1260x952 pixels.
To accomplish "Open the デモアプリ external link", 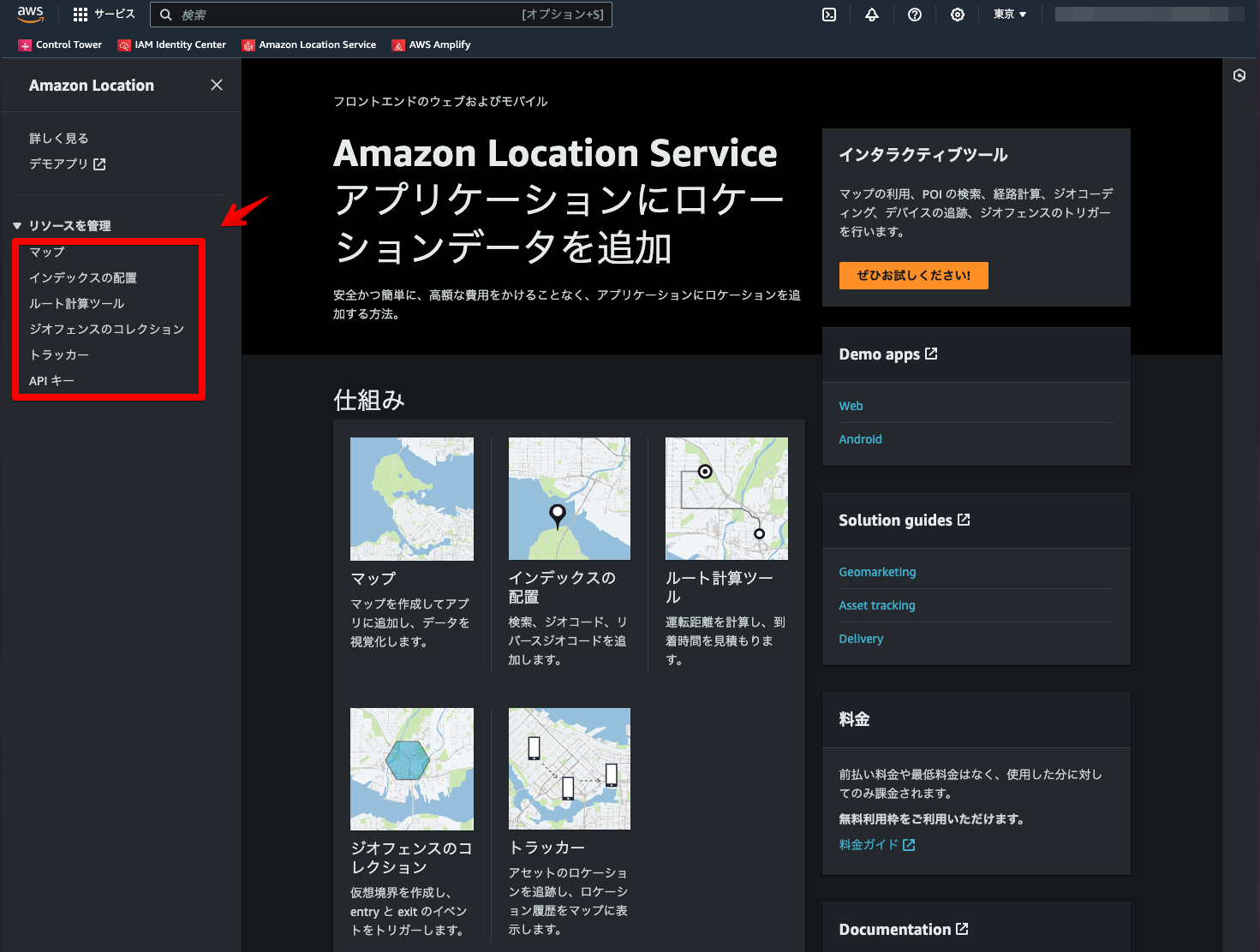I will pos(67,164).
